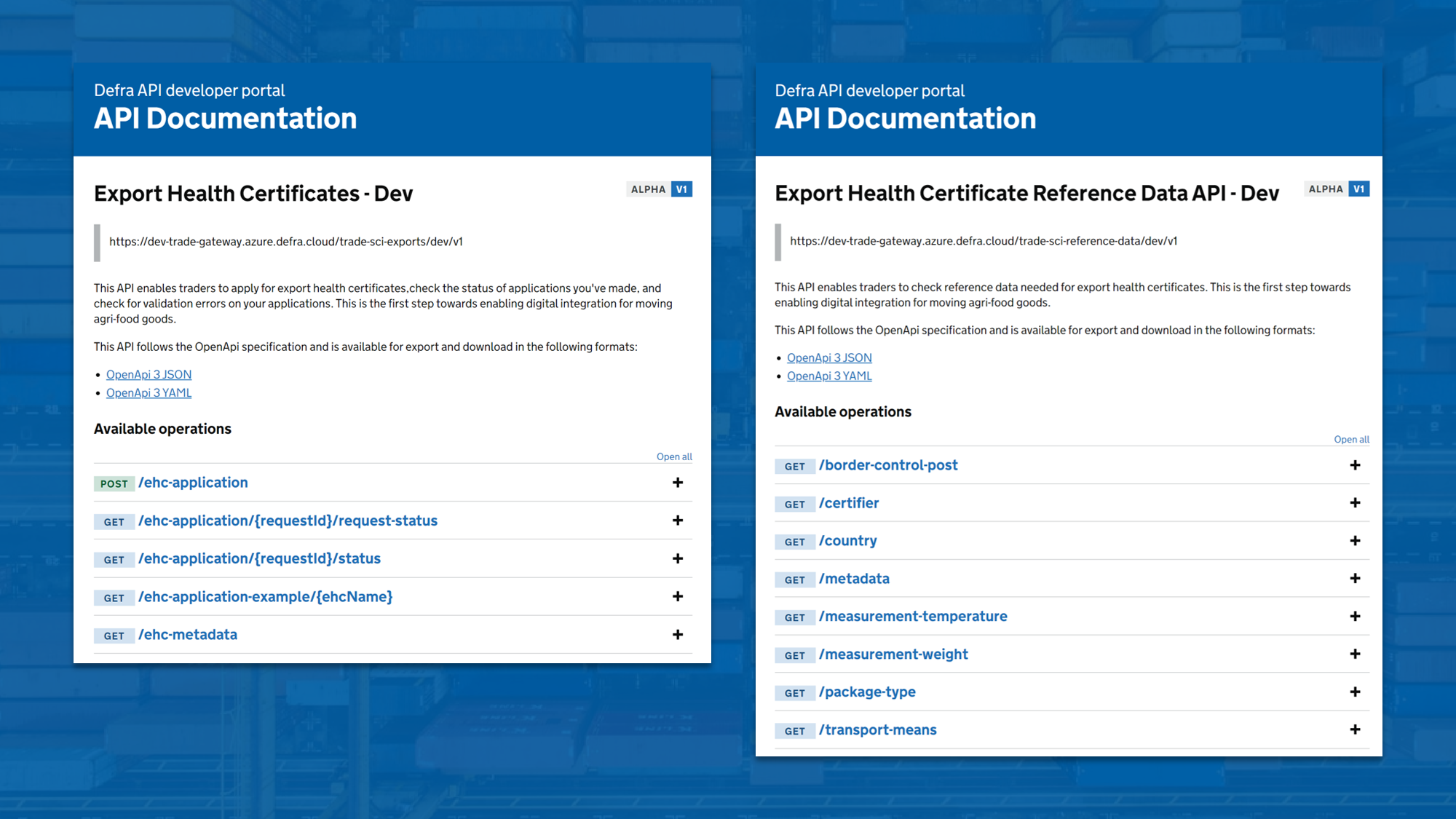Expand the /country plus icon
This screenshot has width=1456, height=819.
1355,541
